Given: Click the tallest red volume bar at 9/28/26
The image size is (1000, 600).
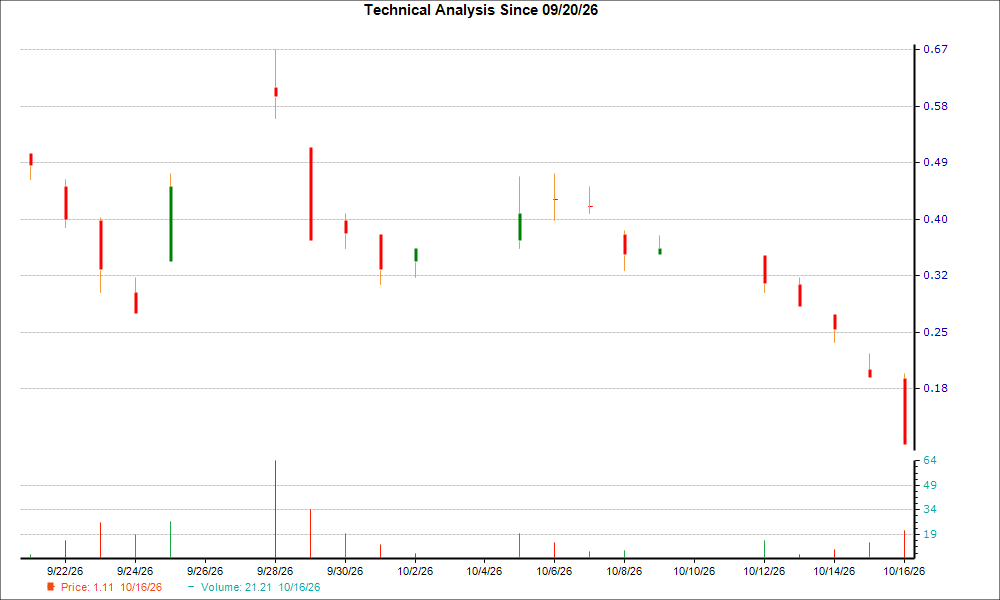Looking at the screenshot, I should pos(276,509).
